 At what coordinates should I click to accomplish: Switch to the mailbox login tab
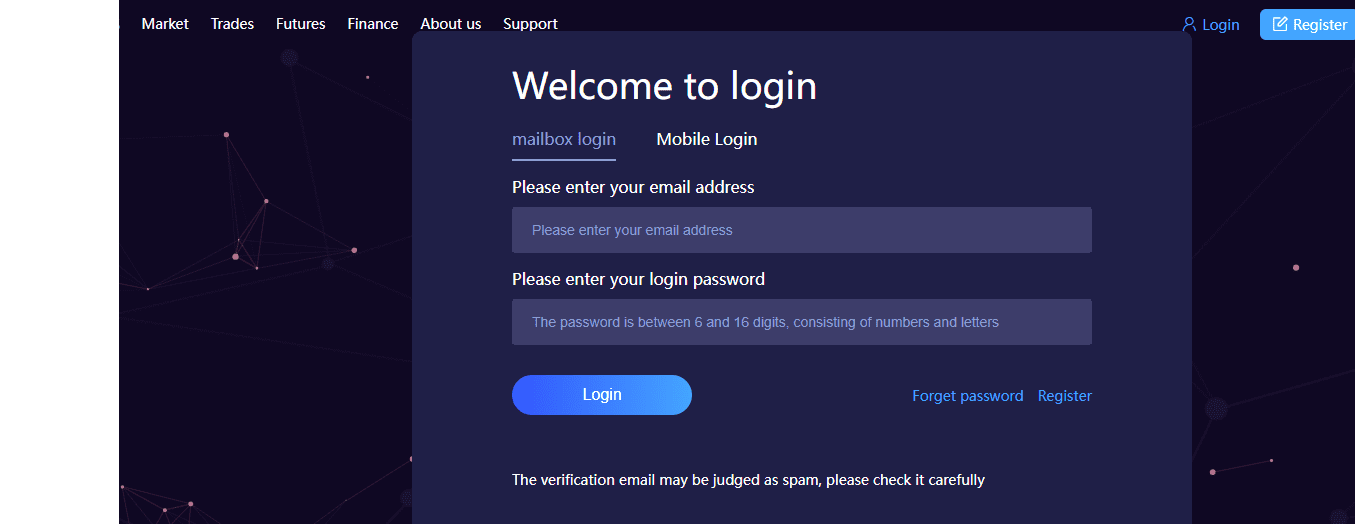pos(564,139)
